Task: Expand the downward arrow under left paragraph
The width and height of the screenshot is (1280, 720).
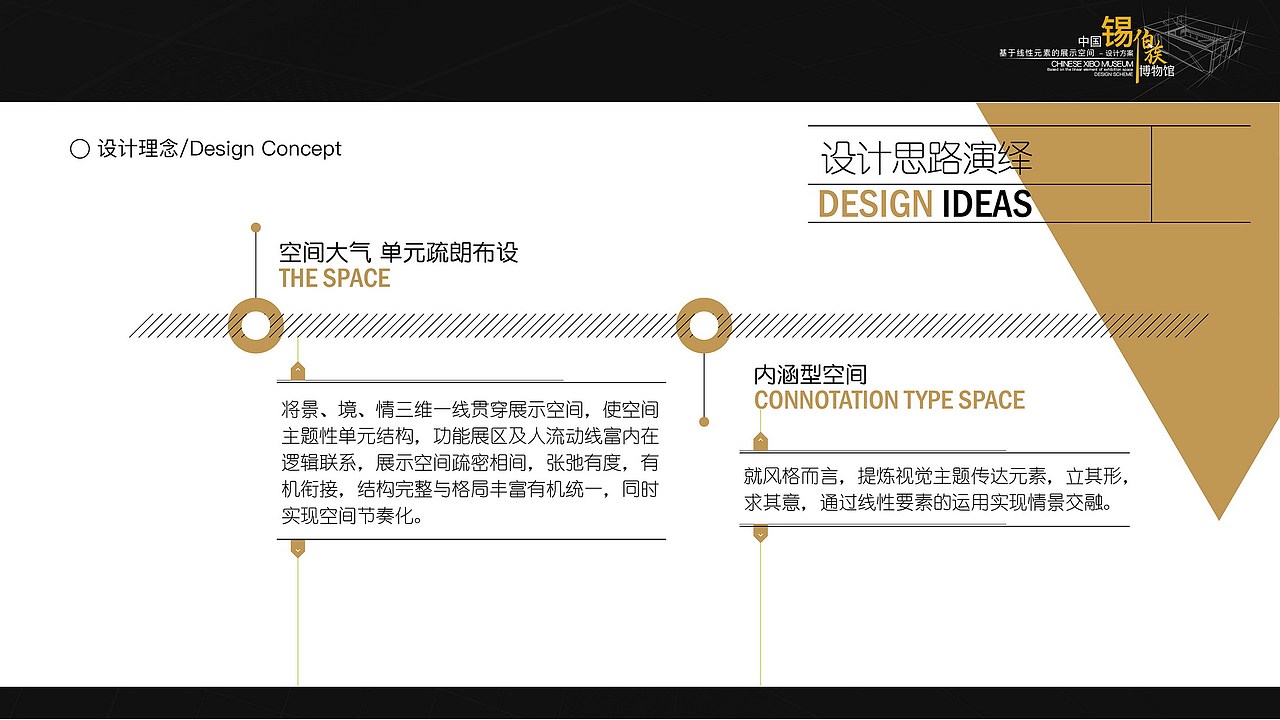Action: click(x=296, y=548)
